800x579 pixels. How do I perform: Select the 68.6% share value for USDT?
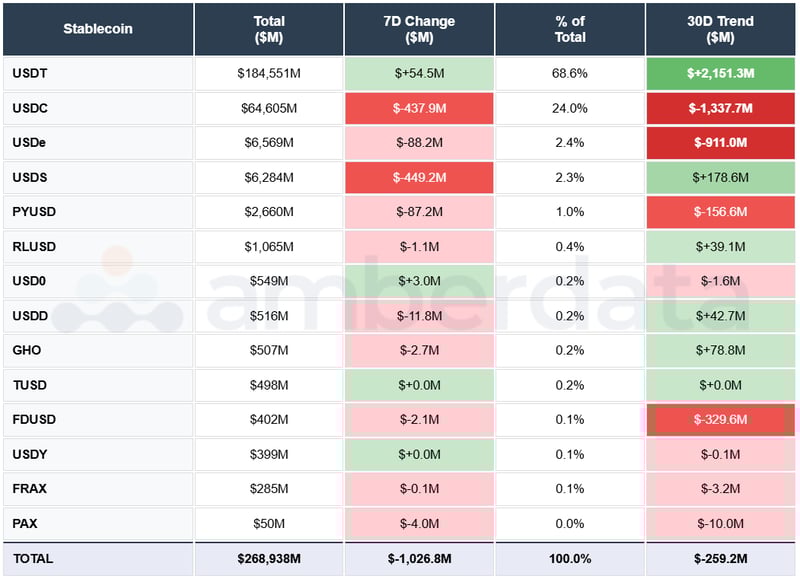tap(569, 73)
